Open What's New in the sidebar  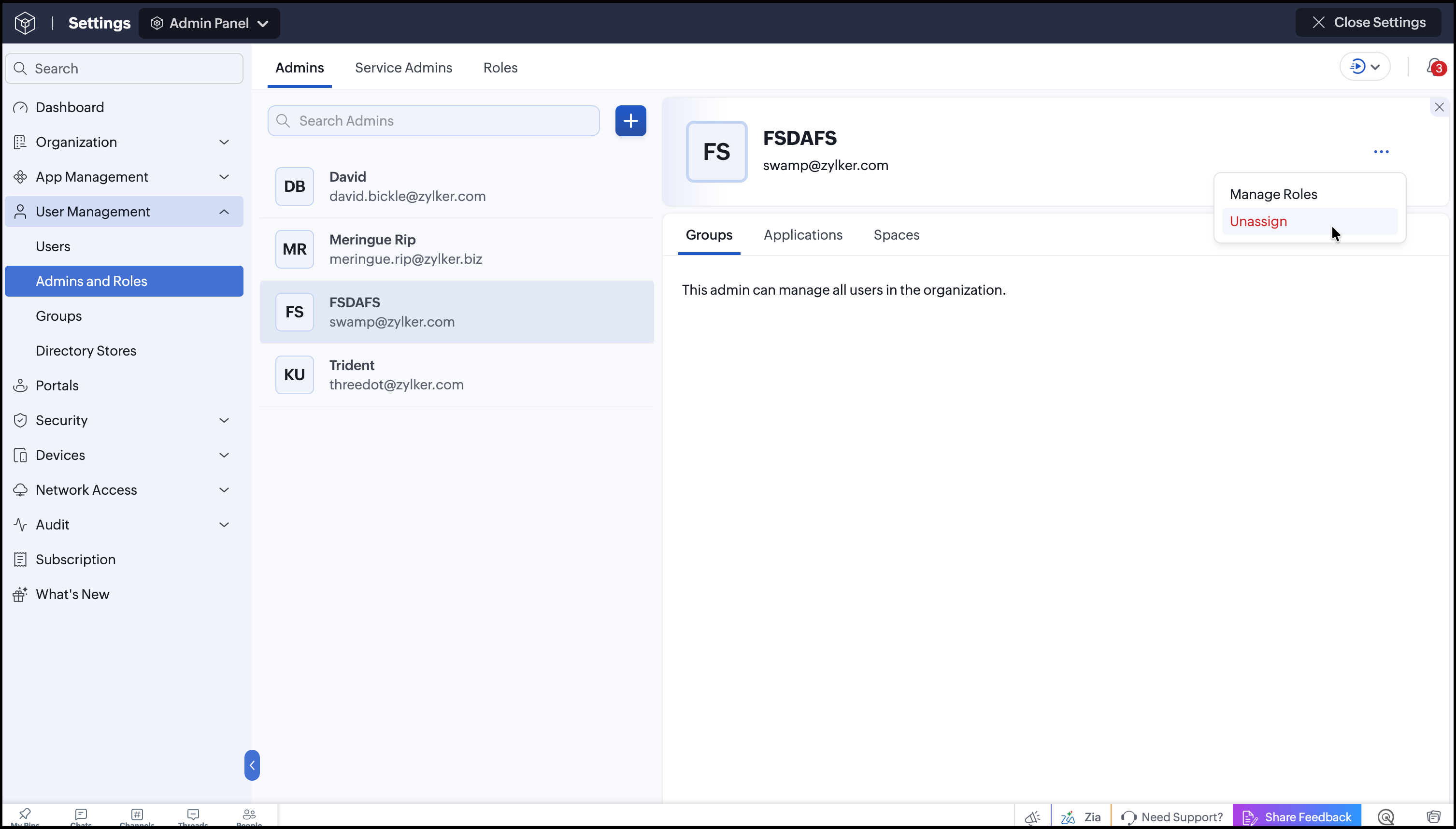pyautogui.click(x=124, y=594)
